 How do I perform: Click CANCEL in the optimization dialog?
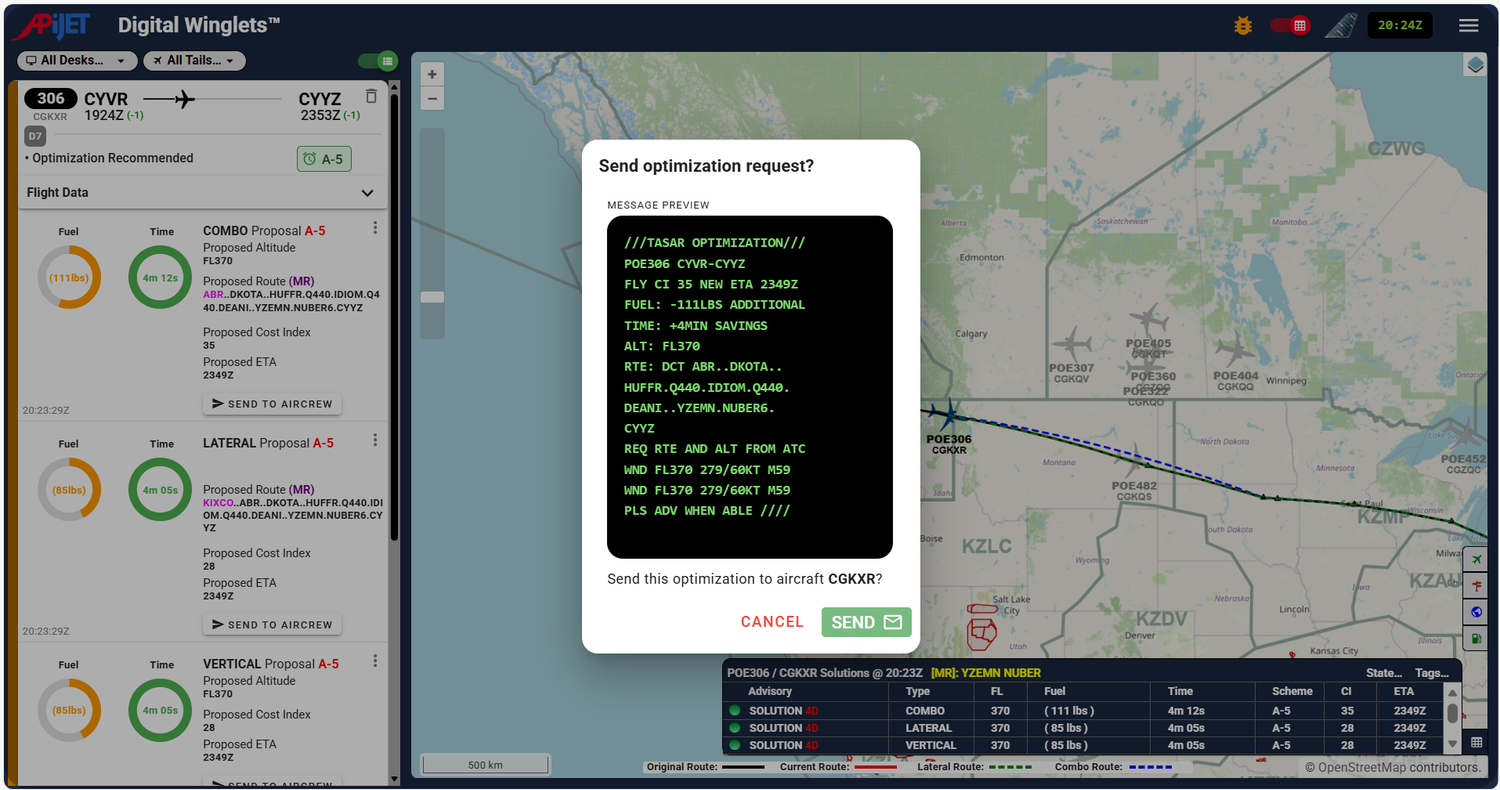(772, 622)
